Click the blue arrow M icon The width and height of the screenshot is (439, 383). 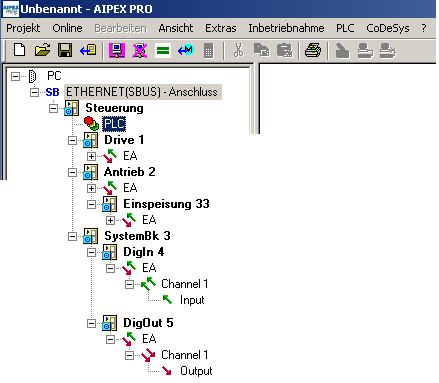point(186,51)
